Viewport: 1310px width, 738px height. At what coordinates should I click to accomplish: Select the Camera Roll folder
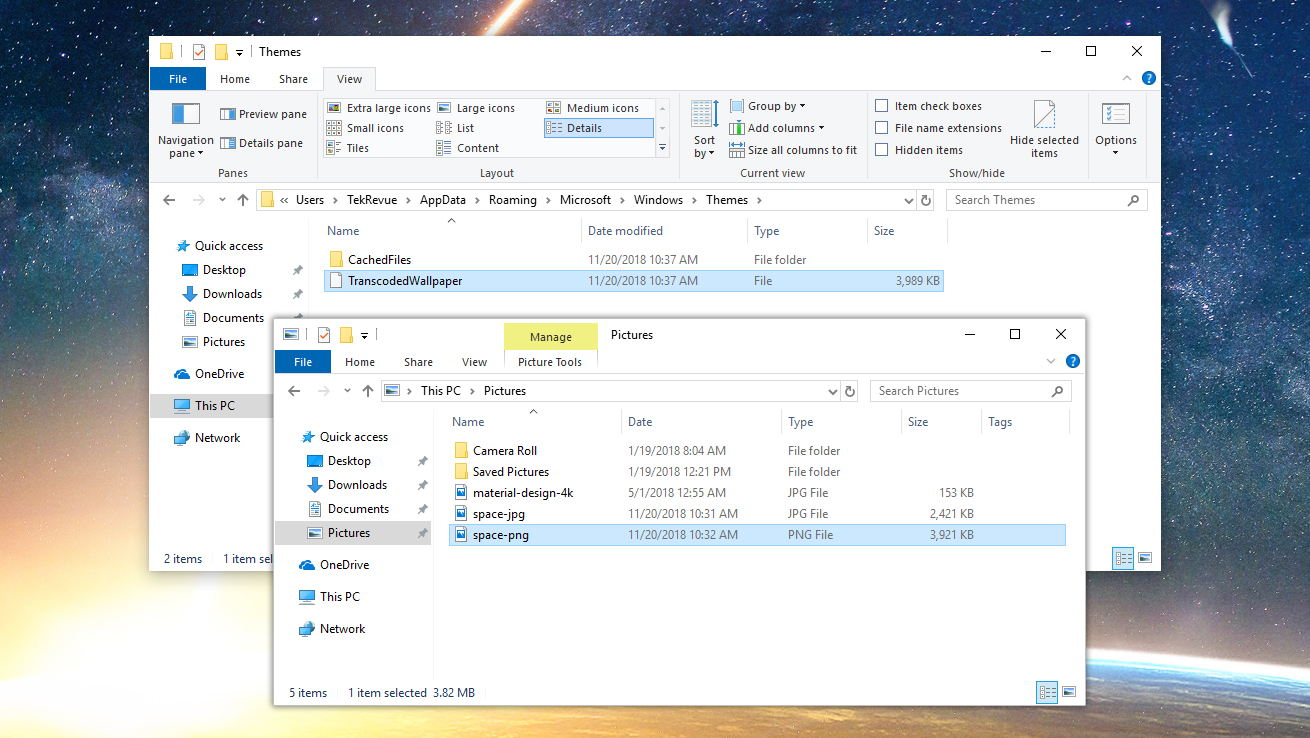point(757,451)
